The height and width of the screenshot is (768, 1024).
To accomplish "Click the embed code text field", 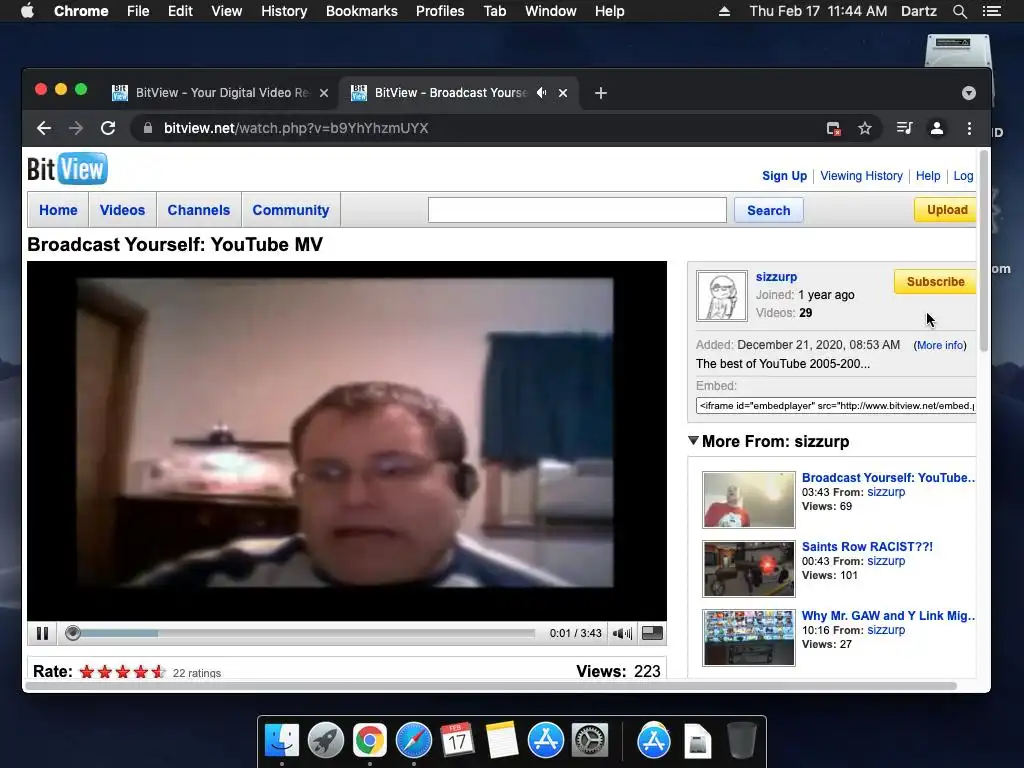I will pos(836,406).
